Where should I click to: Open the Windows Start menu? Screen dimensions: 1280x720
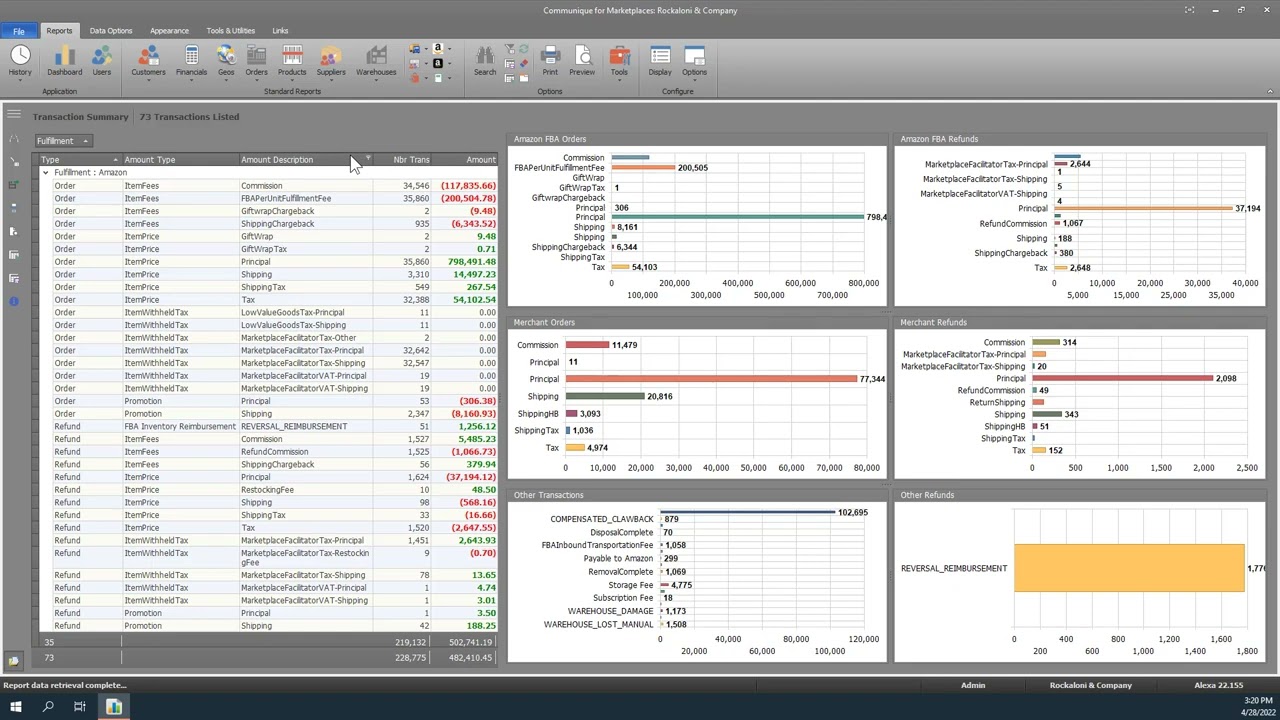tap(16, 707)
